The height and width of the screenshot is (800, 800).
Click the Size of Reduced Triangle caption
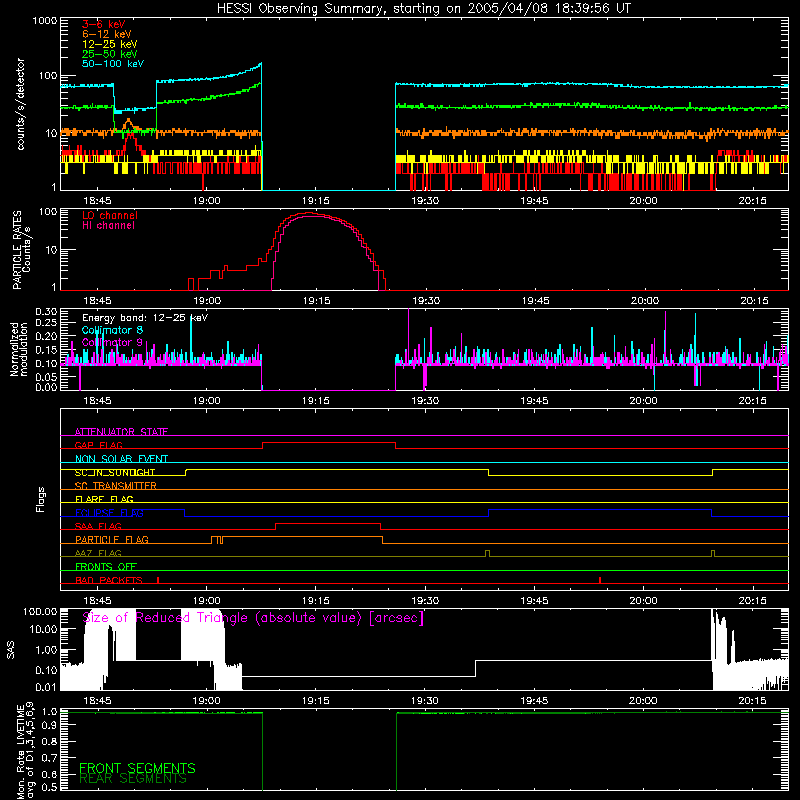pyautogui.click(x=253, y=618)
